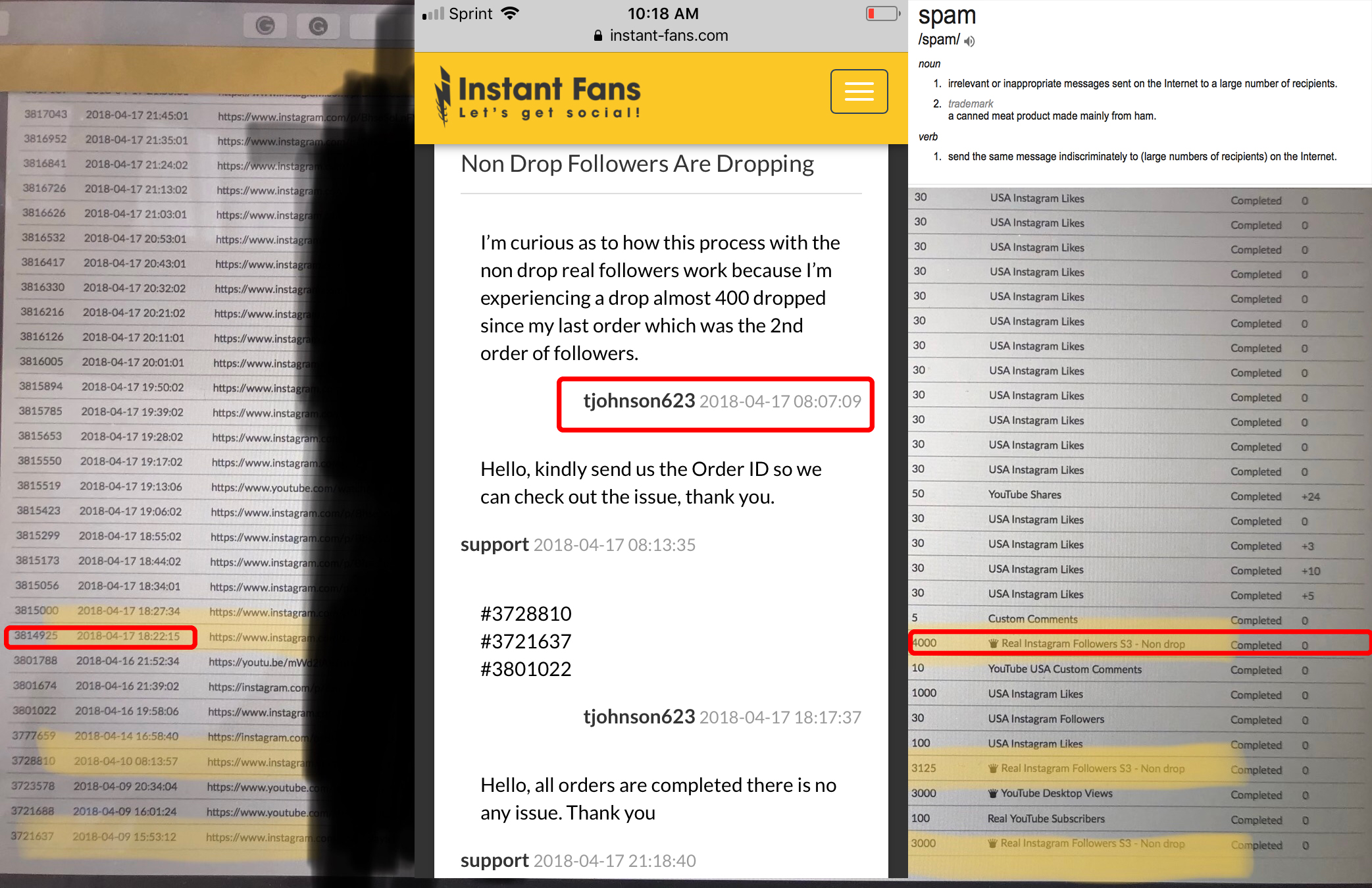The image size is (1372, 888).
Task: Click the word "trademark" in the spam definition
Action: pyautogui.click(x=971, y=103)
